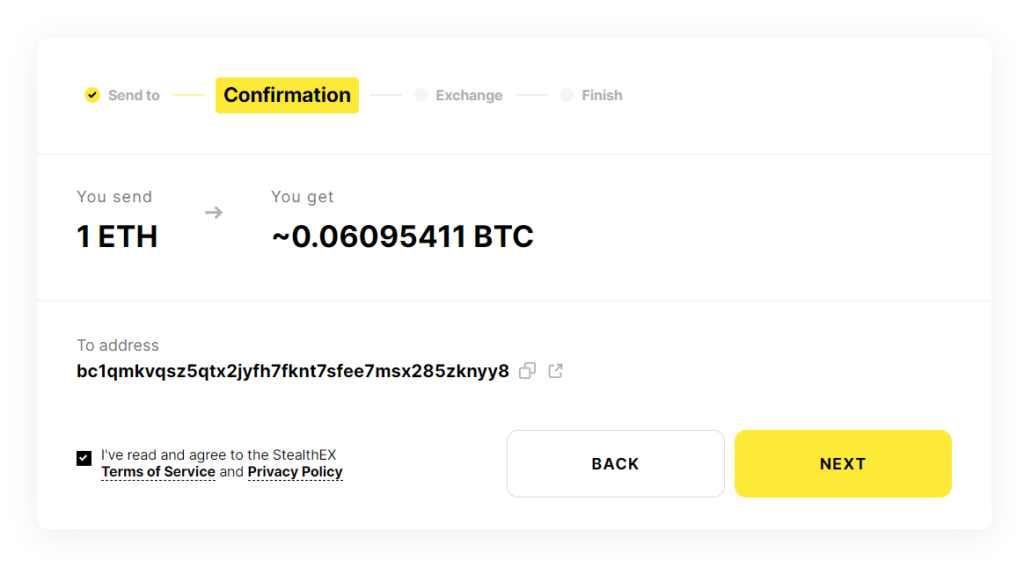The image size is (1024, 567).
Task: Click the You send label
Action: pos(114,197)
